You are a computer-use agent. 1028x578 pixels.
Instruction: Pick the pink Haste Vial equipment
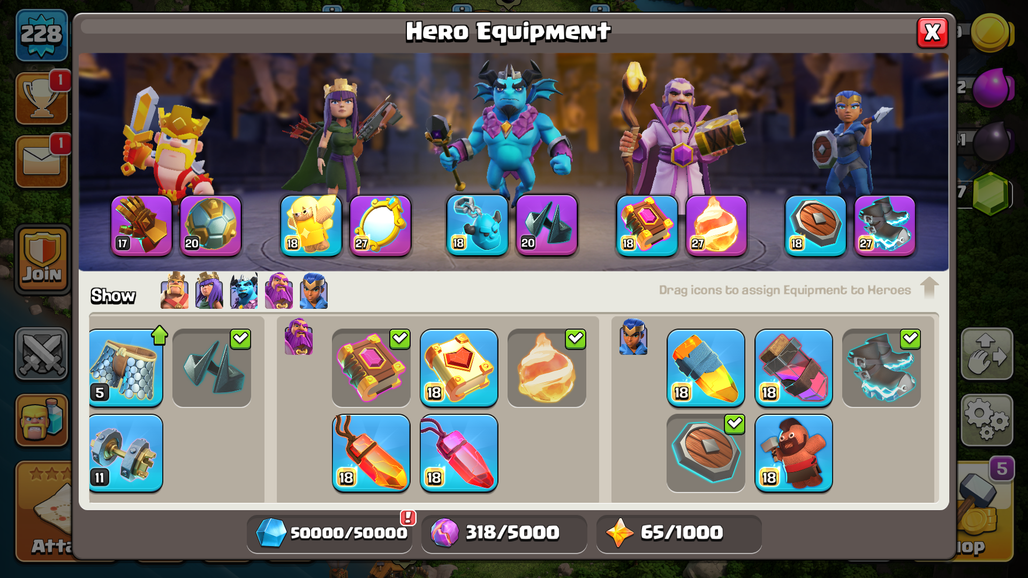(x=793, y=368)
